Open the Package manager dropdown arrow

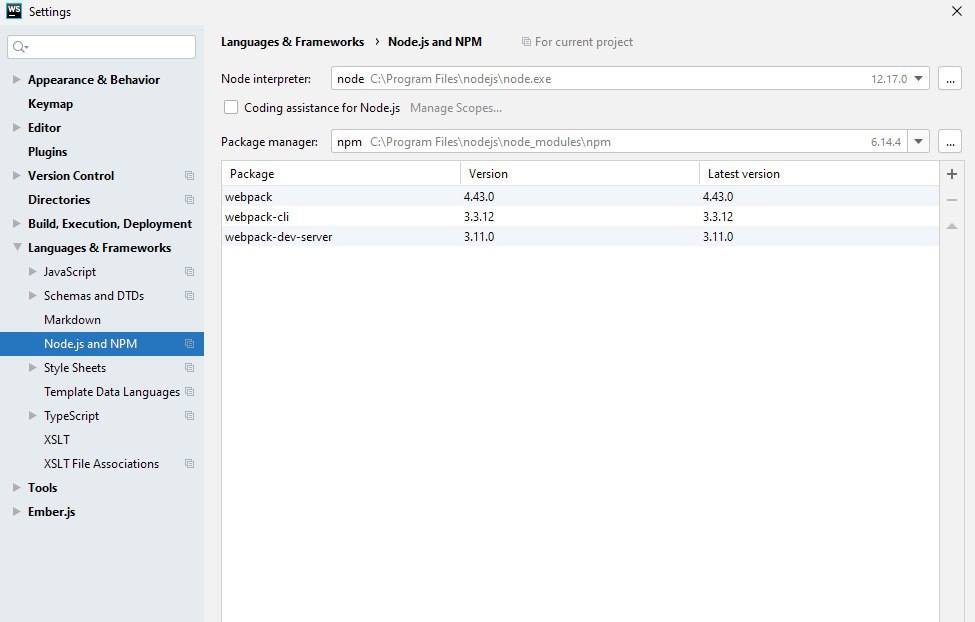click(918, 142)
